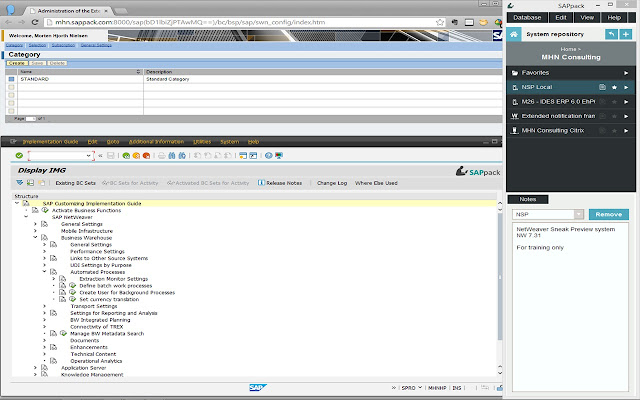Open the Utilities menu in SAP GUI

click(202, 142)
